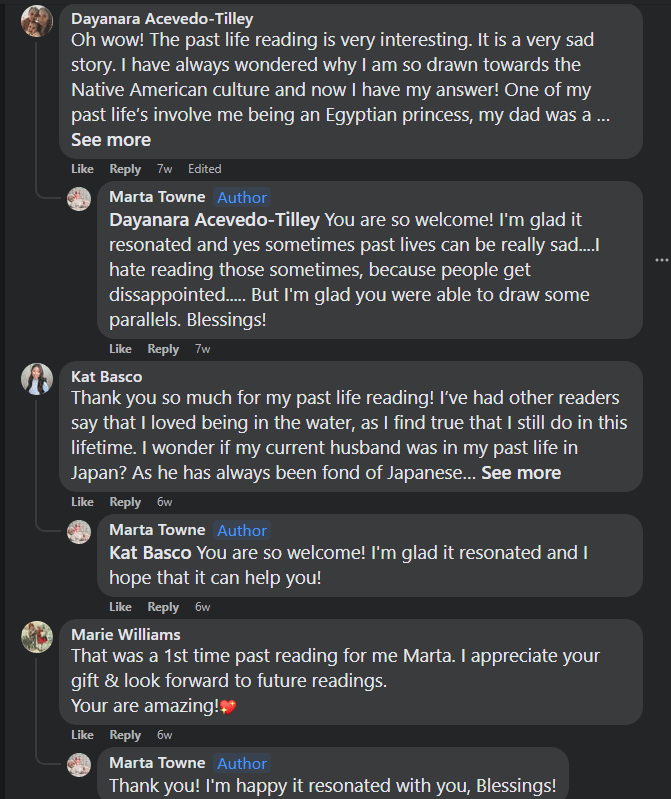Reply to Kat Basco's comment
671x799 pixels.
point(125,502)
